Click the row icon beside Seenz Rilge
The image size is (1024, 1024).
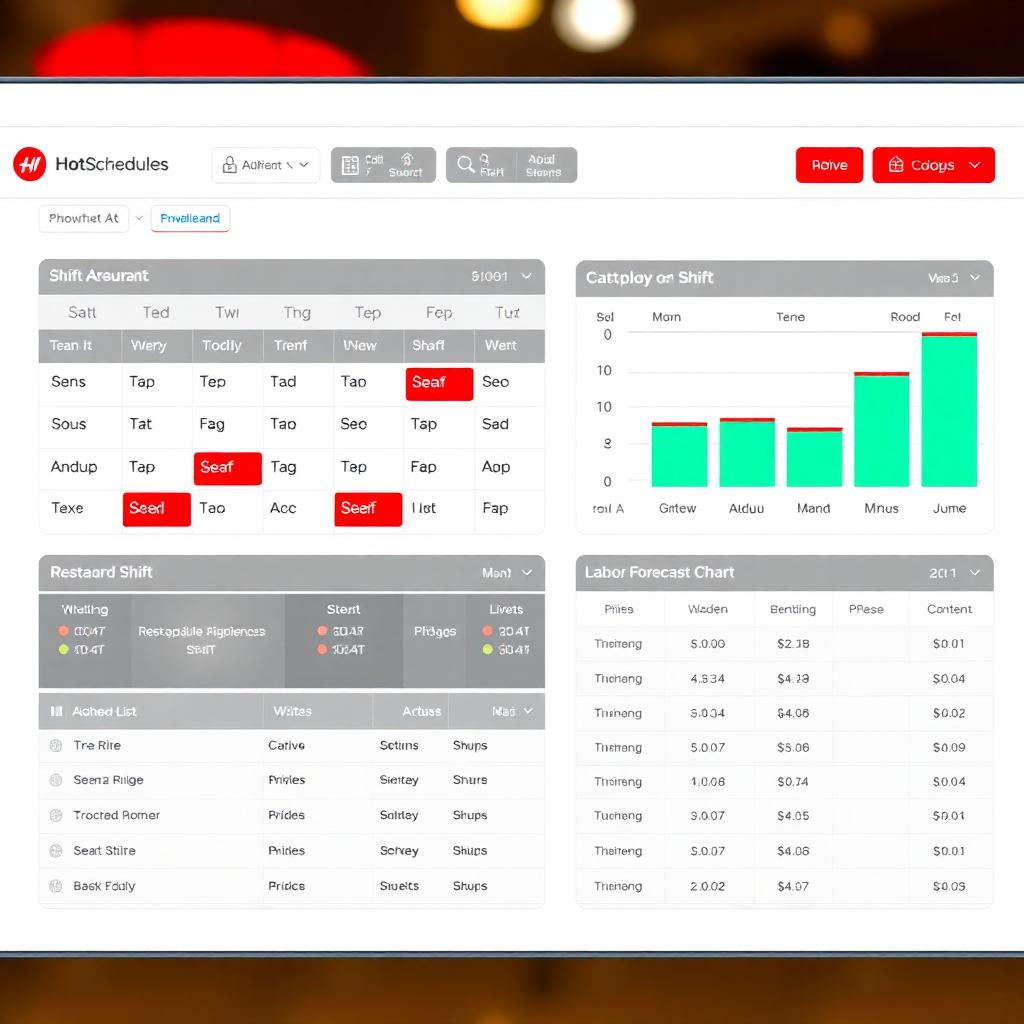point(56,780)
